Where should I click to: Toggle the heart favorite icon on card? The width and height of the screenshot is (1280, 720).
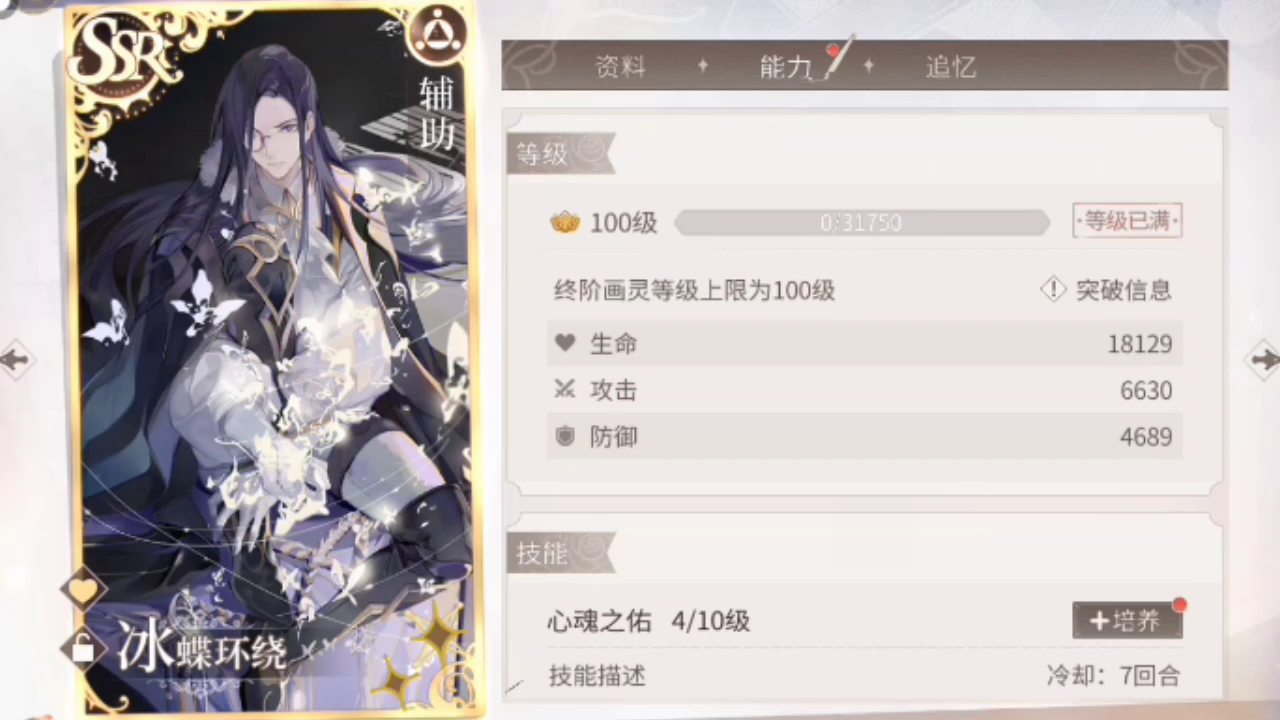pyautogui.click(x=83, y=590)
